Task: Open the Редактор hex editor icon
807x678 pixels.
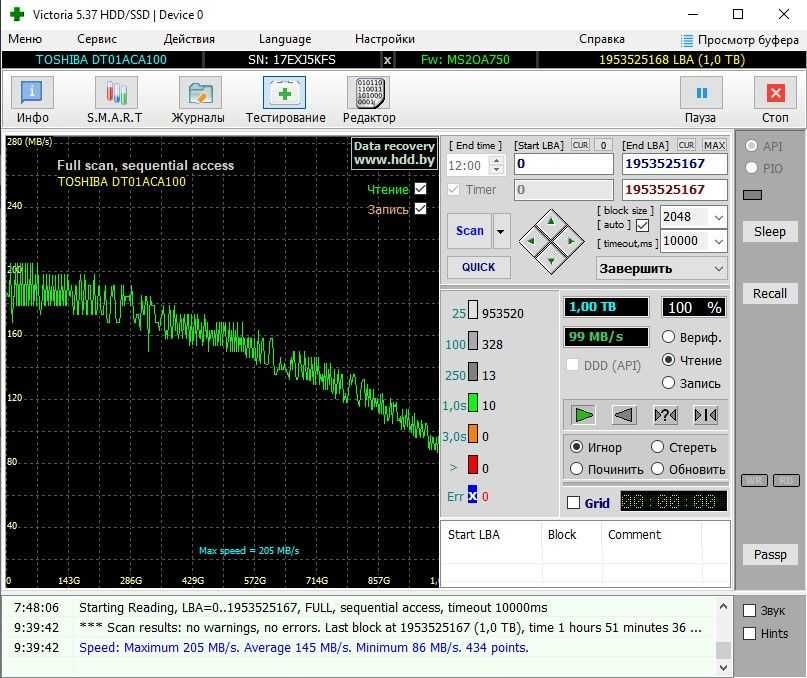Action: [x=368, y=94]
